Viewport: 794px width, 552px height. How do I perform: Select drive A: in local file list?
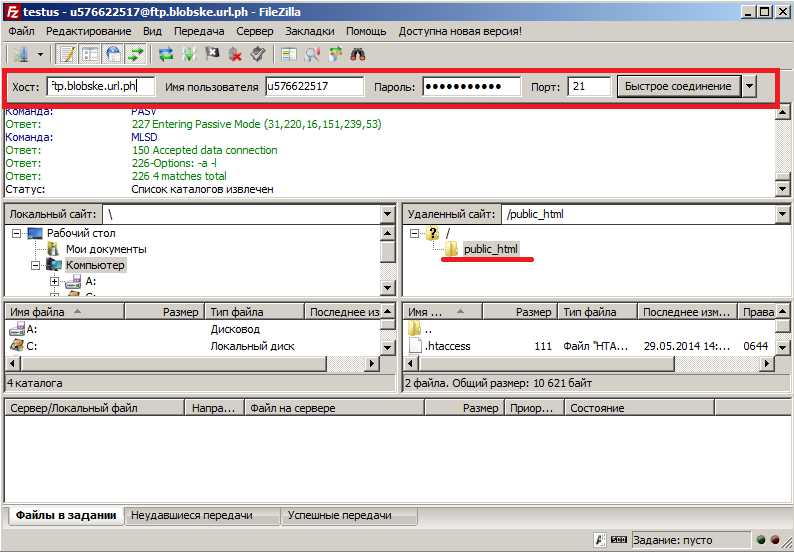tap(31, 329)
